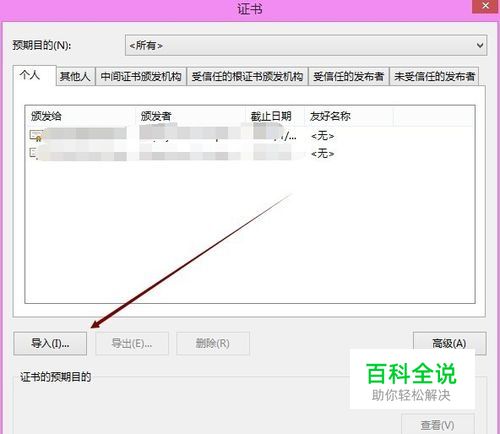Screen dimensions: 500x434
Task: Sort by the 友好名称 column header
Action: 349,116
